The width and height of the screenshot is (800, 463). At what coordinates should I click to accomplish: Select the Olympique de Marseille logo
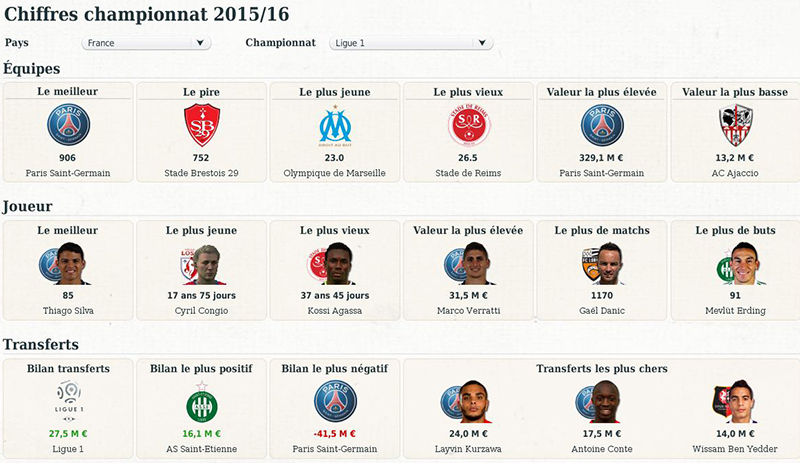pos(335,126)
